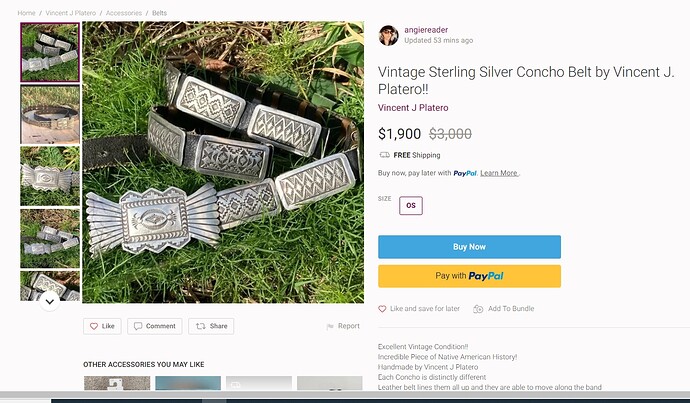Open PayPal Learn More link
The height and width of the screenshot is (403, 690).
[x=499, y=173]
